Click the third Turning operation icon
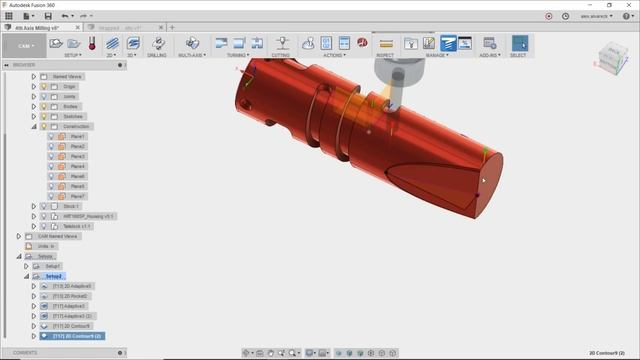 click(x=257, y=43)
